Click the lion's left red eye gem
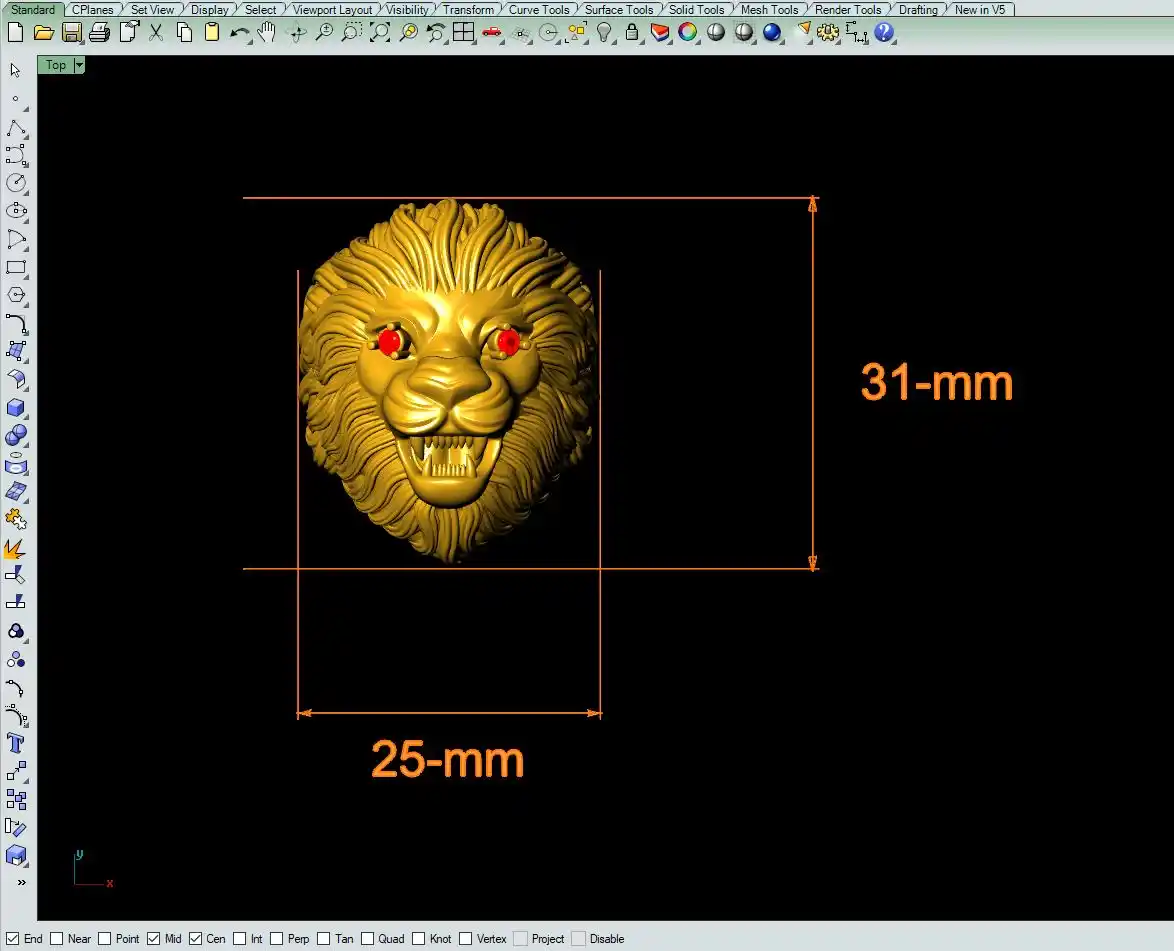Viewport: 1174px width, 951px height. pos(390,342)
